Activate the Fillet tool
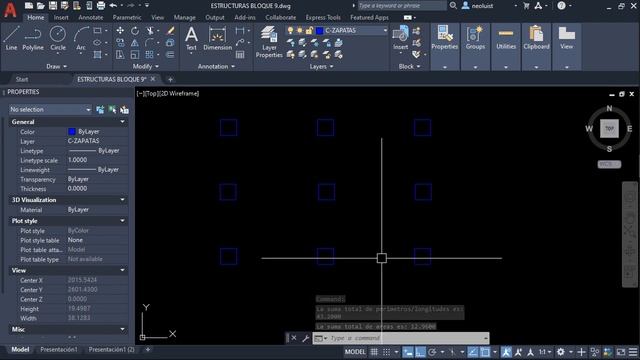The width and height of the screenshot is (640, 360). pos(150,42)
